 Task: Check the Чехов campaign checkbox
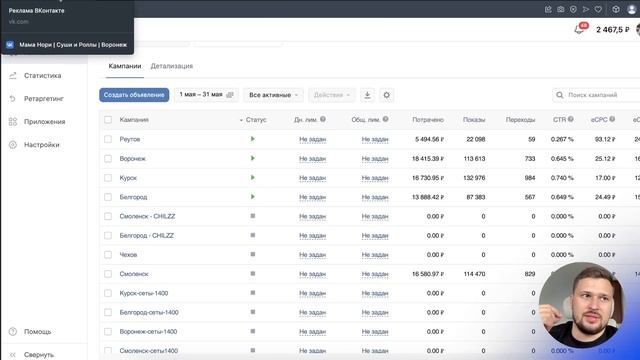108,255
